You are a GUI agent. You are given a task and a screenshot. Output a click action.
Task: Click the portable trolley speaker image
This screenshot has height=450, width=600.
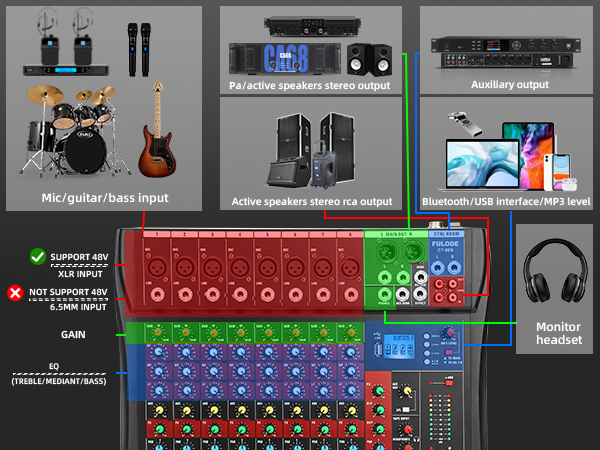pyautogui.click(x=323, y=165)
